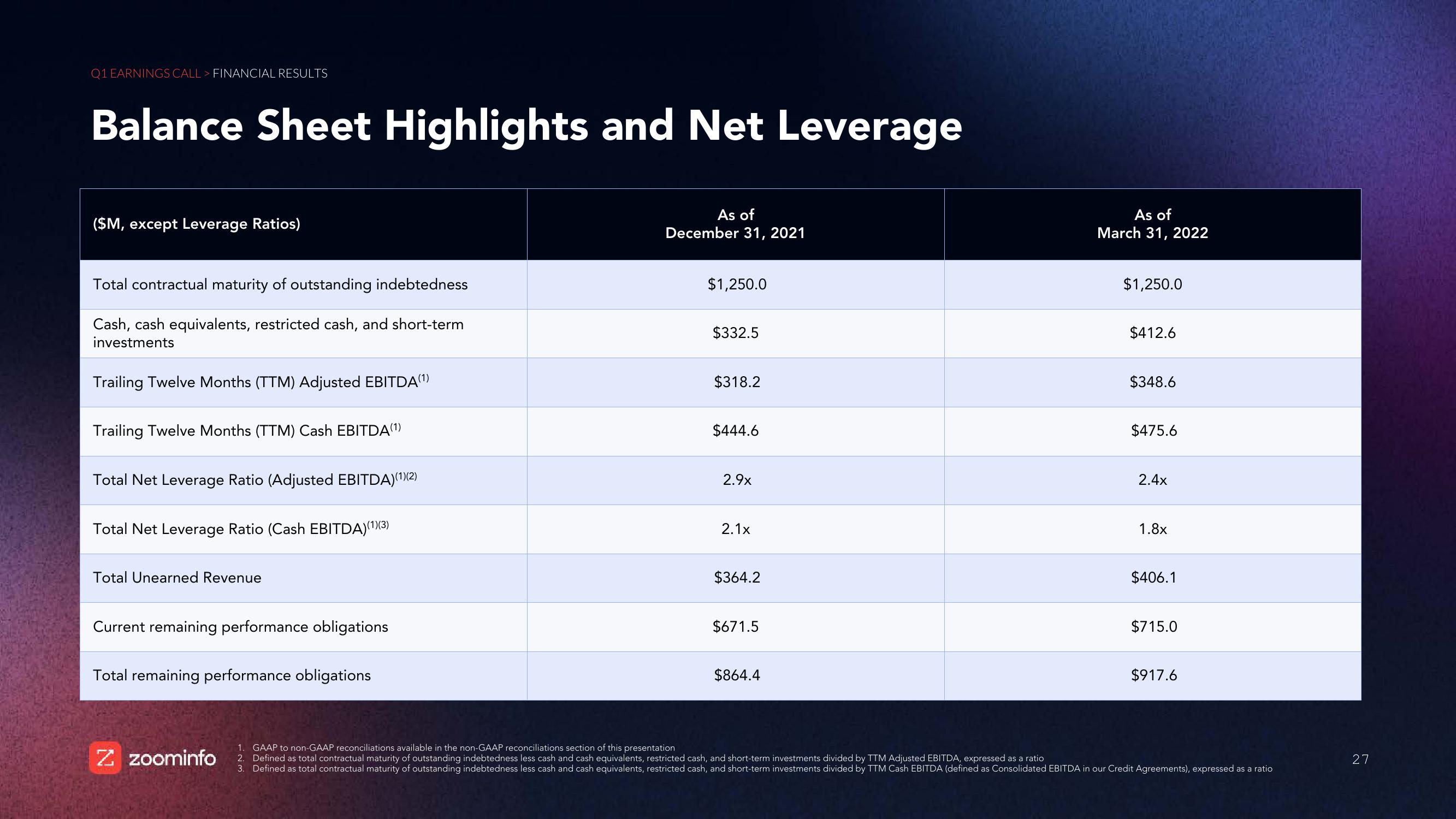This screenshot has width=1456, height=819.
Task: Click the $715.0 current RPO value
Action: (x=1153, y=627)
